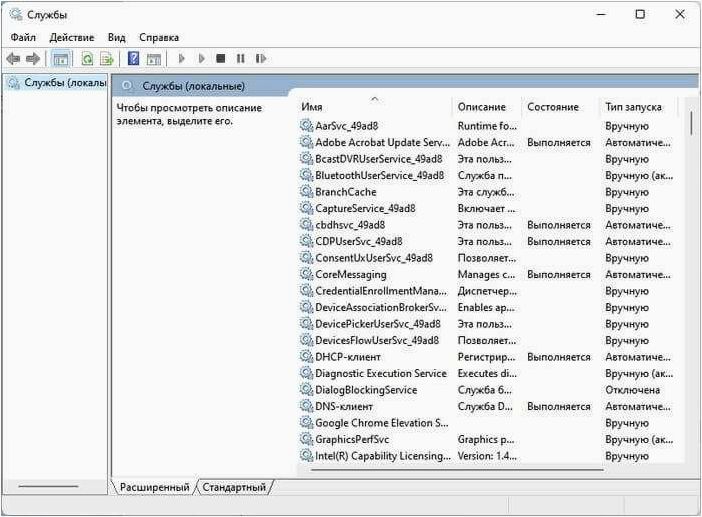Click the Export list toolbar icon

point(107,59)
